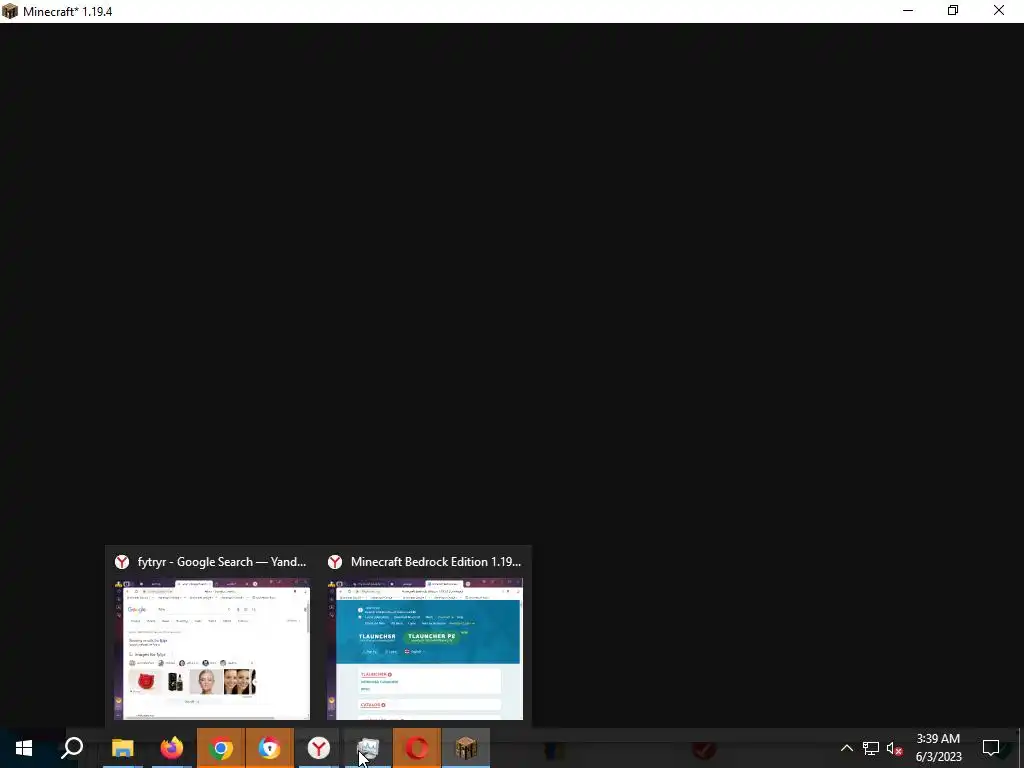Switch to Google Chrome in the taskbar
The width and height of the screenshot is (1024, 768).
pos(221,748)
